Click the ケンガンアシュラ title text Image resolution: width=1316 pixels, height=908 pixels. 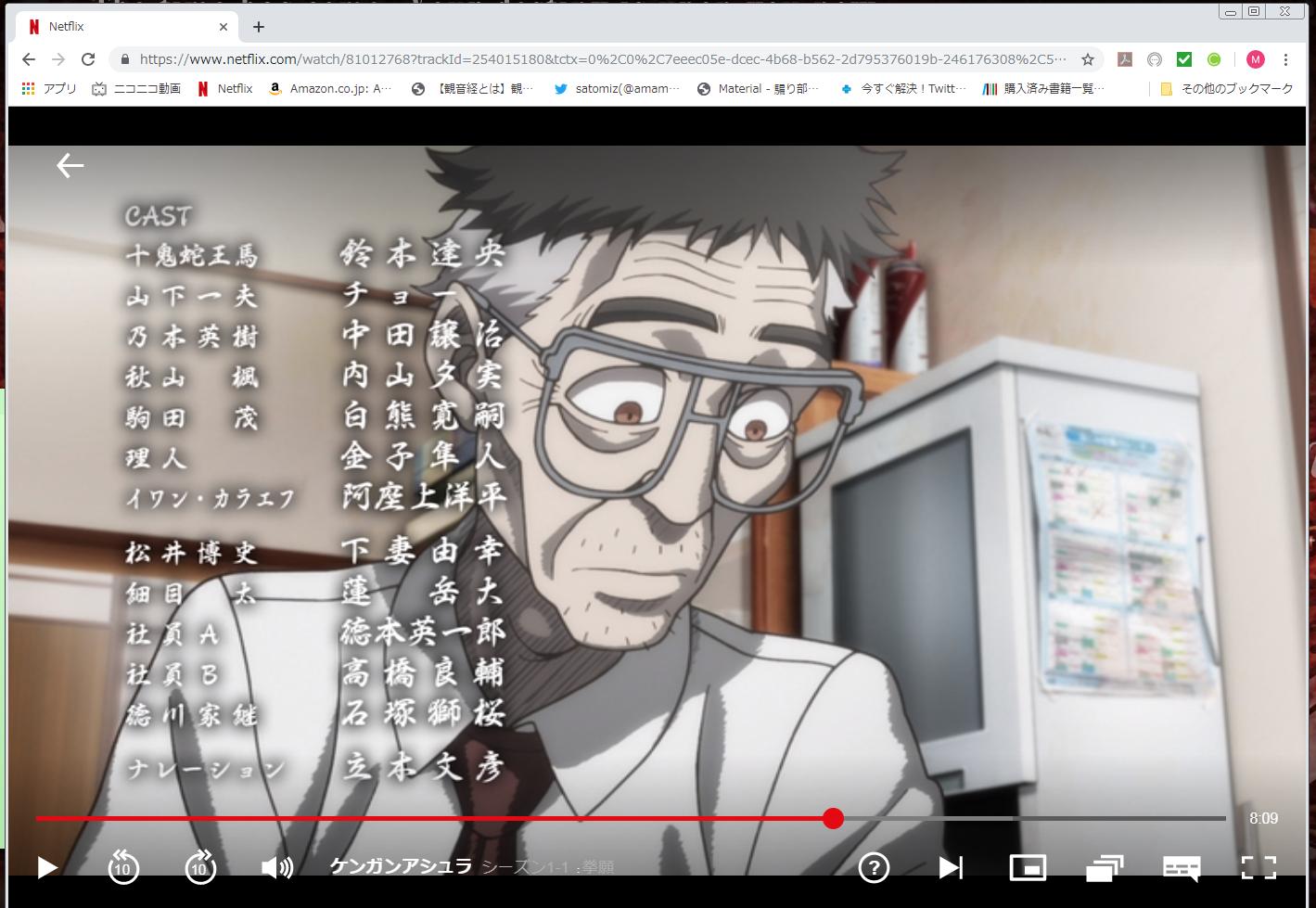(x=401, y=867)
